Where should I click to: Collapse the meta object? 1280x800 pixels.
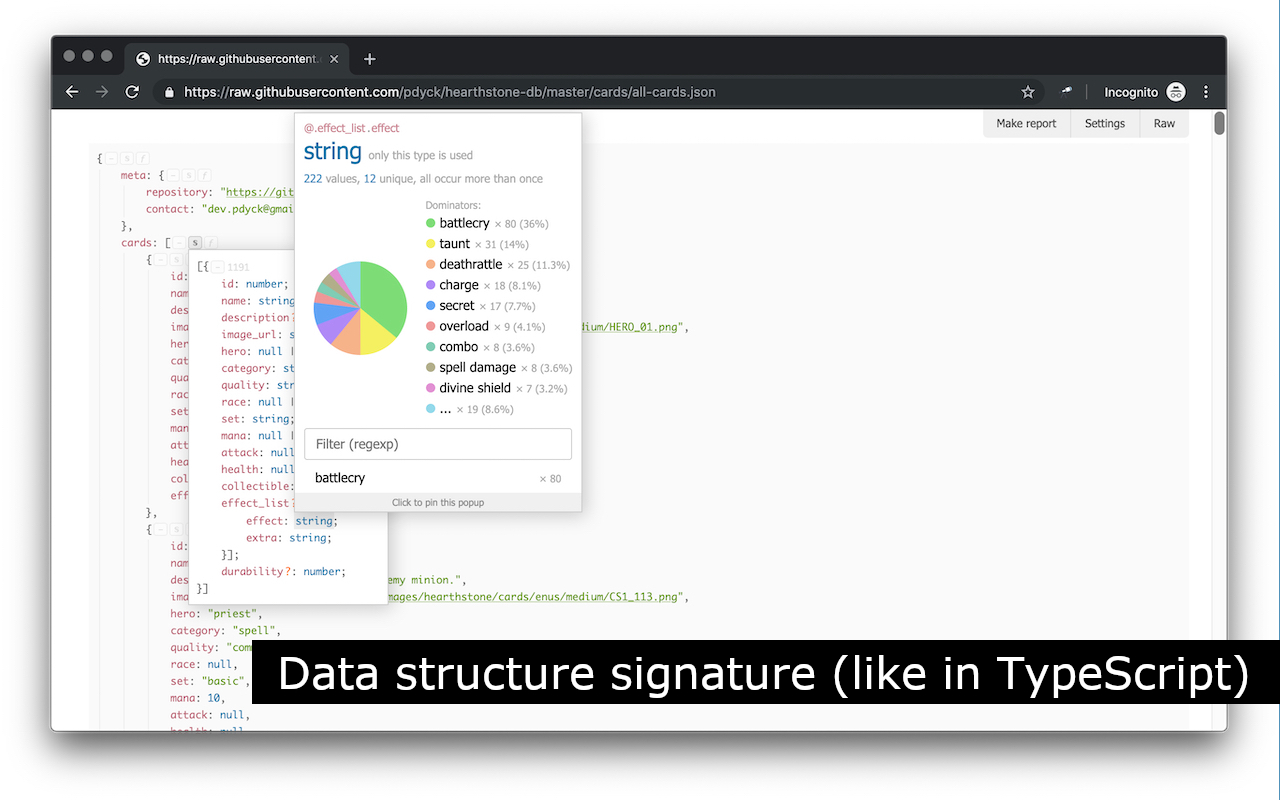pyautogui.click(x=173, y=175)
